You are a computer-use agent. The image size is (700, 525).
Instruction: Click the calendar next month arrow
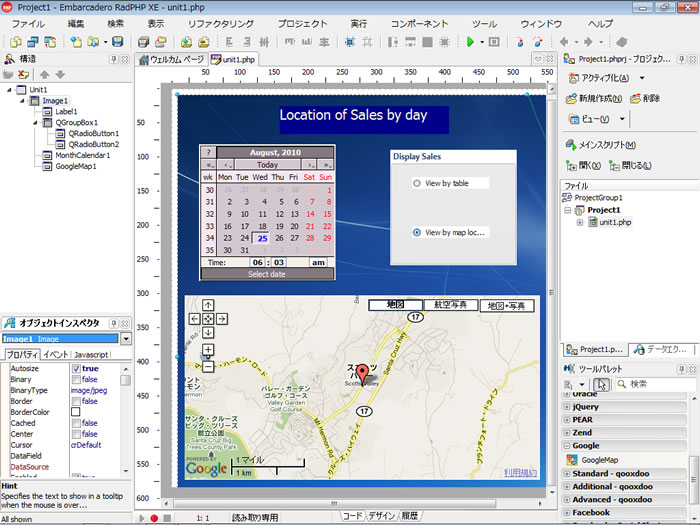pos(311,164)
